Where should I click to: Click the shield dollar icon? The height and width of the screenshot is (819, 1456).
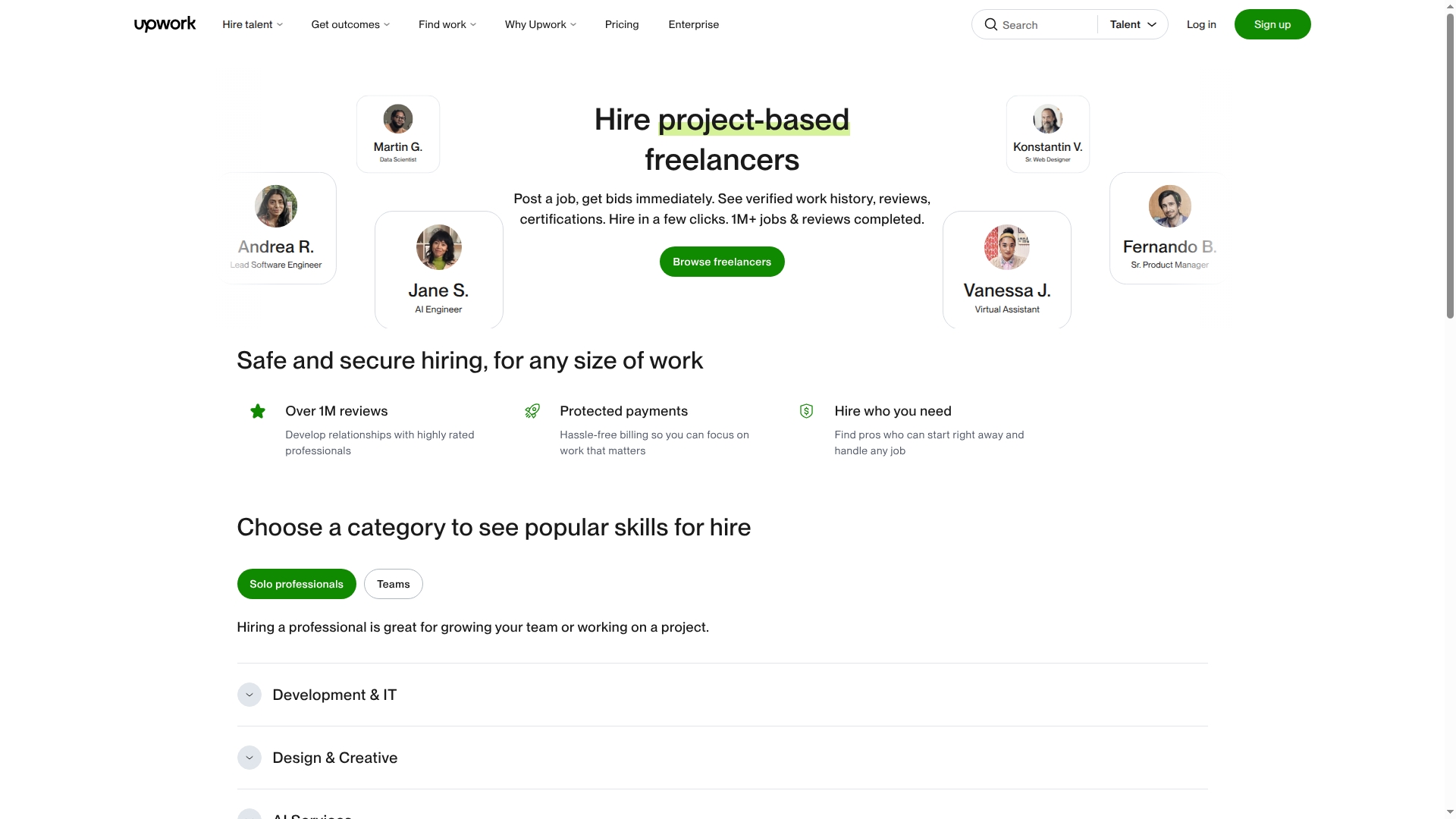coord(806,411)
